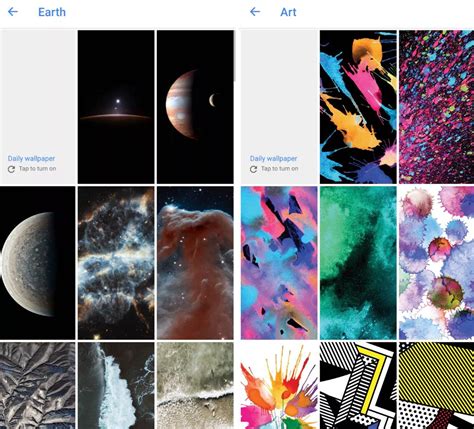Screen dimensions: 474x429
Task: Select the paint splash on black wallpaper
Action: [x=358, y=107]
